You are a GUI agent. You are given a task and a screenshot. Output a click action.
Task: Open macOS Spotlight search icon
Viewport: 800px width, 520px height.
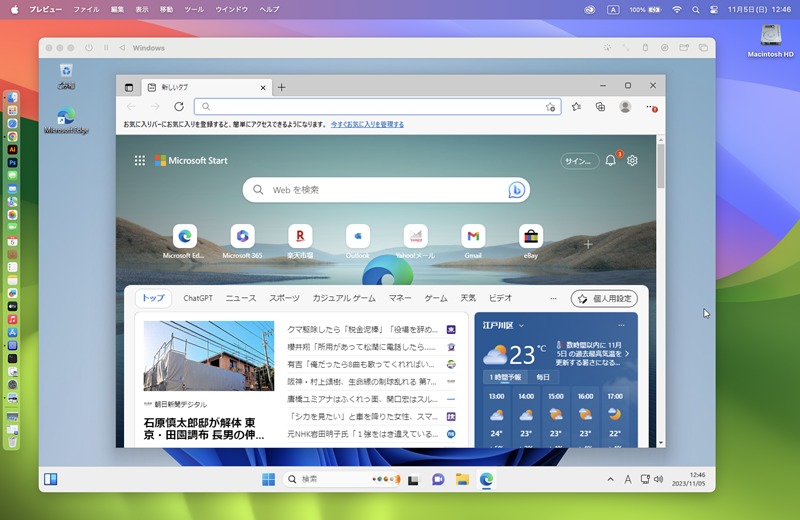[695, 9]
